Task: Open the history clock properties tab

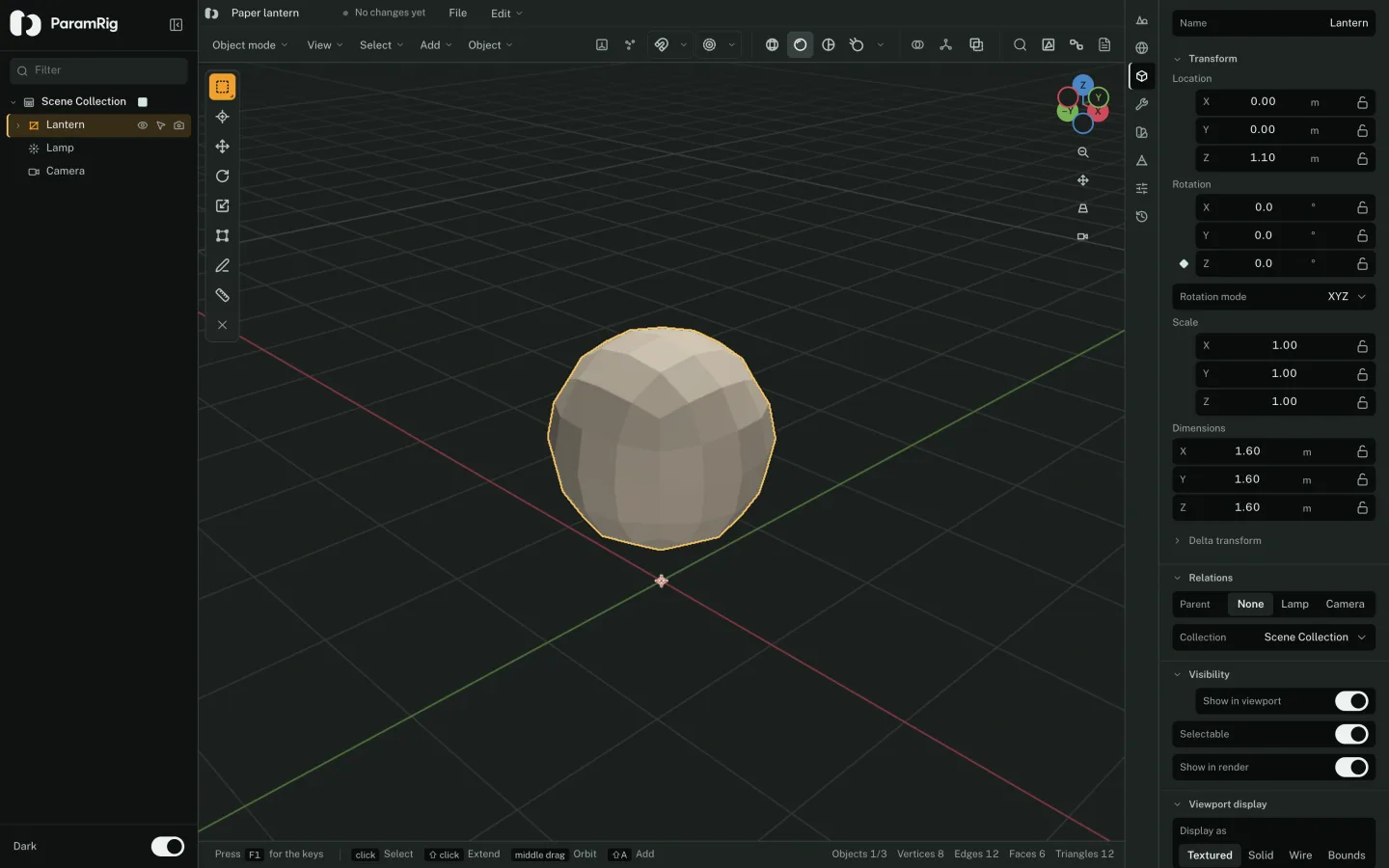Action: tap(1142, 217)
